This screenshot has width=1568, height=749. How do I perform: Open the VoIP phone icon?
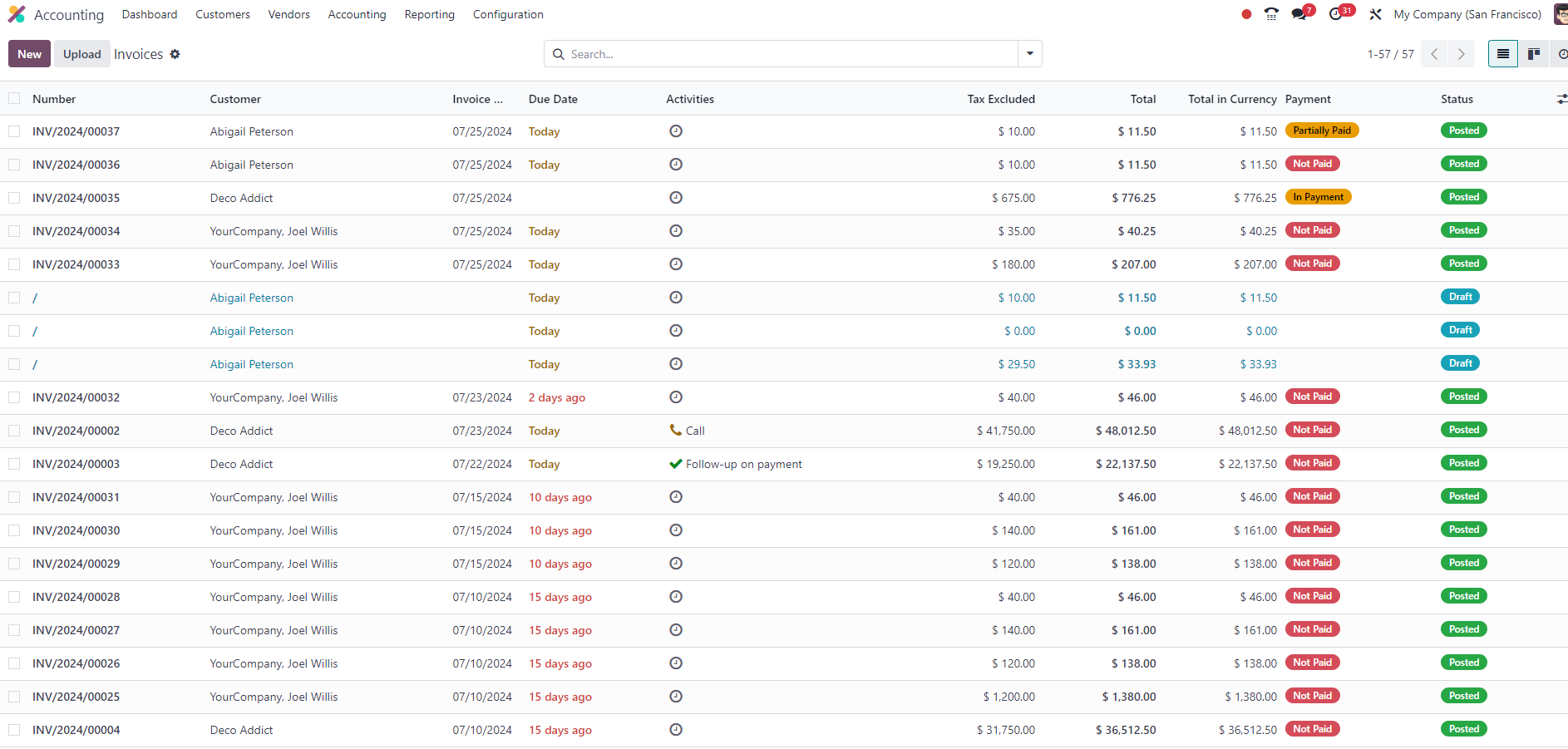coord(1271,14)
